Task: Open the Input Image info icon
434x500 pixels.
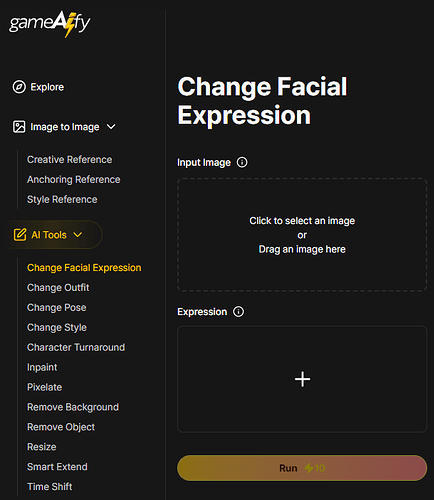Action: [242, 162]
